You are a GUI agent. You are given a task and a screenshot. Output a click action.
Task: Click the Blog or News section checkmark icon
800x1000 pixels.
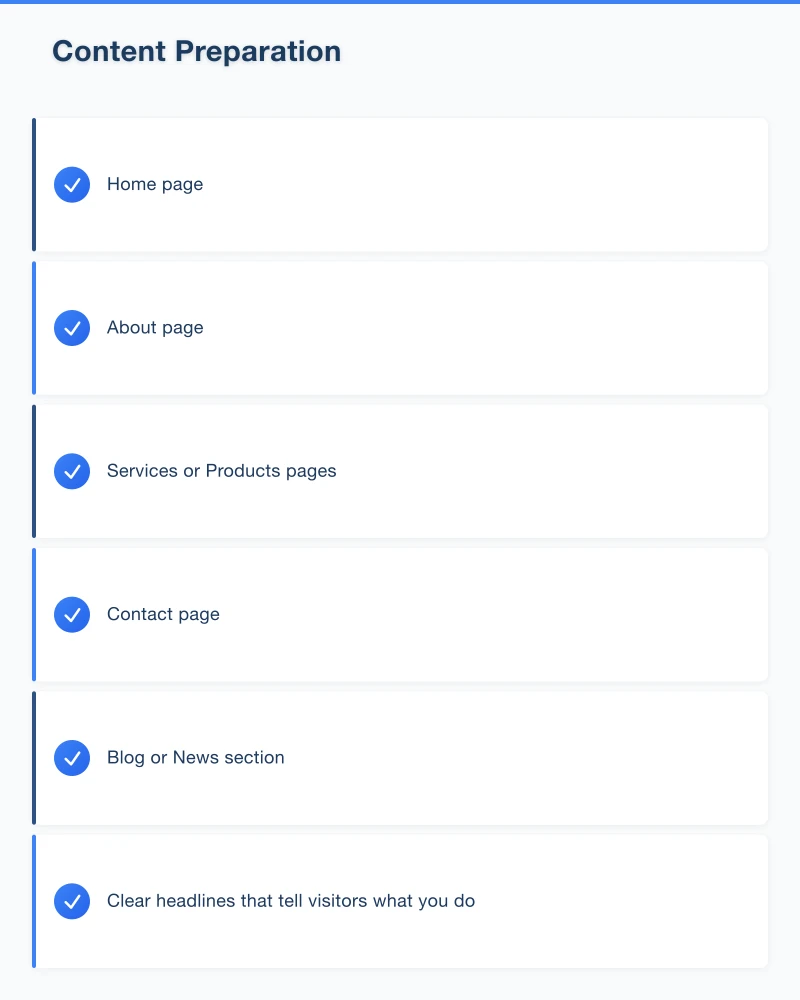(72, 758)
